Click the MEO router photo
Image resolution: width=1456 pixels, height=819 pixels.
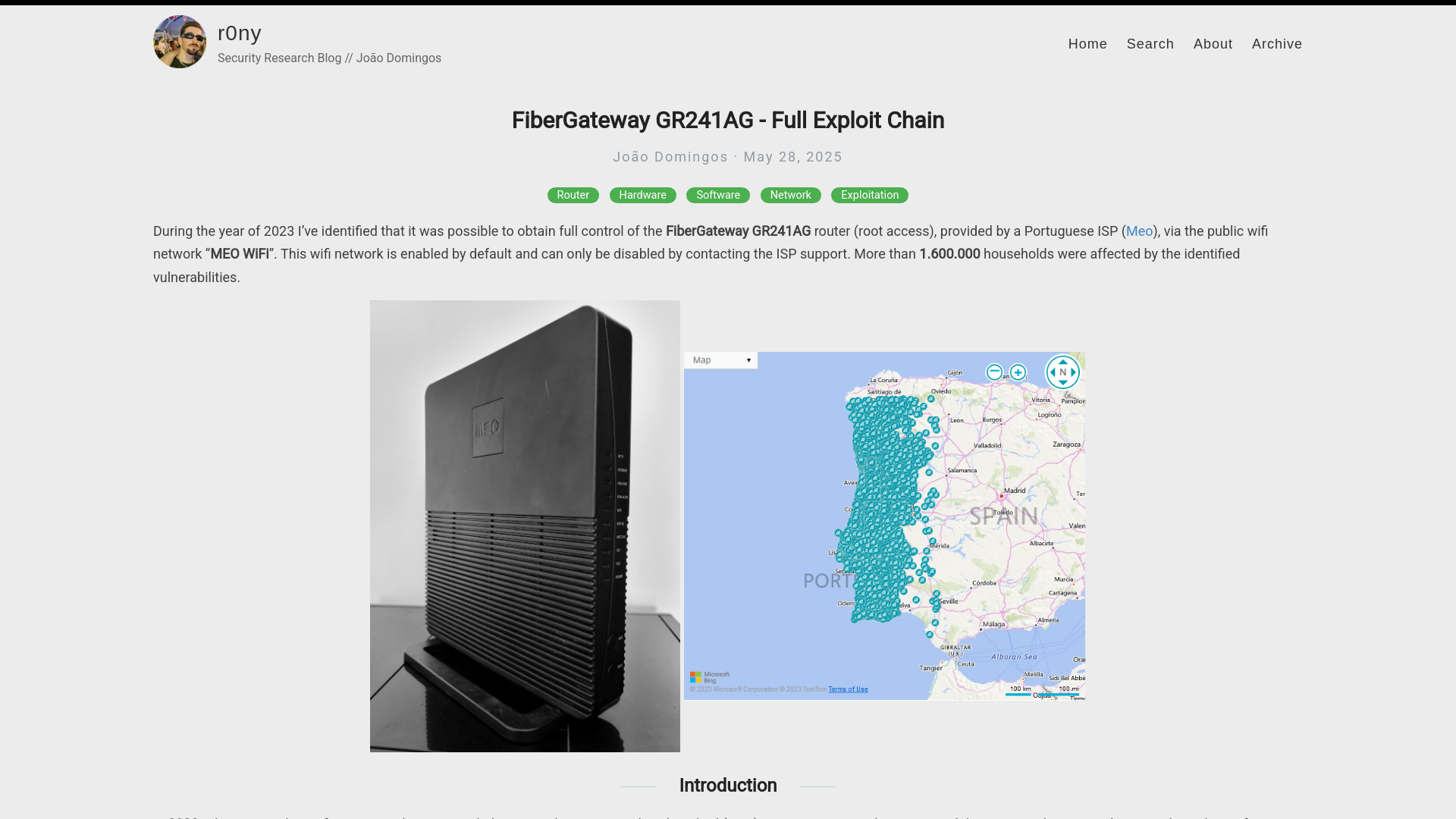click(x=525, y=526)
